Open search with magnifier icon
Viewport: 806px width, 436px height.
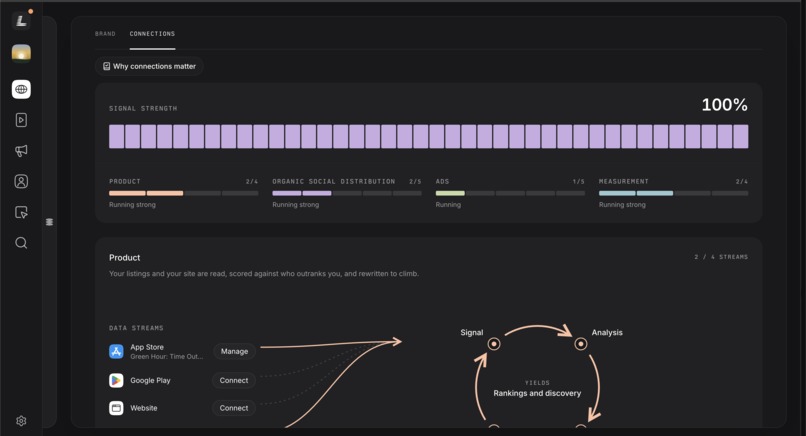click(21, 243)
